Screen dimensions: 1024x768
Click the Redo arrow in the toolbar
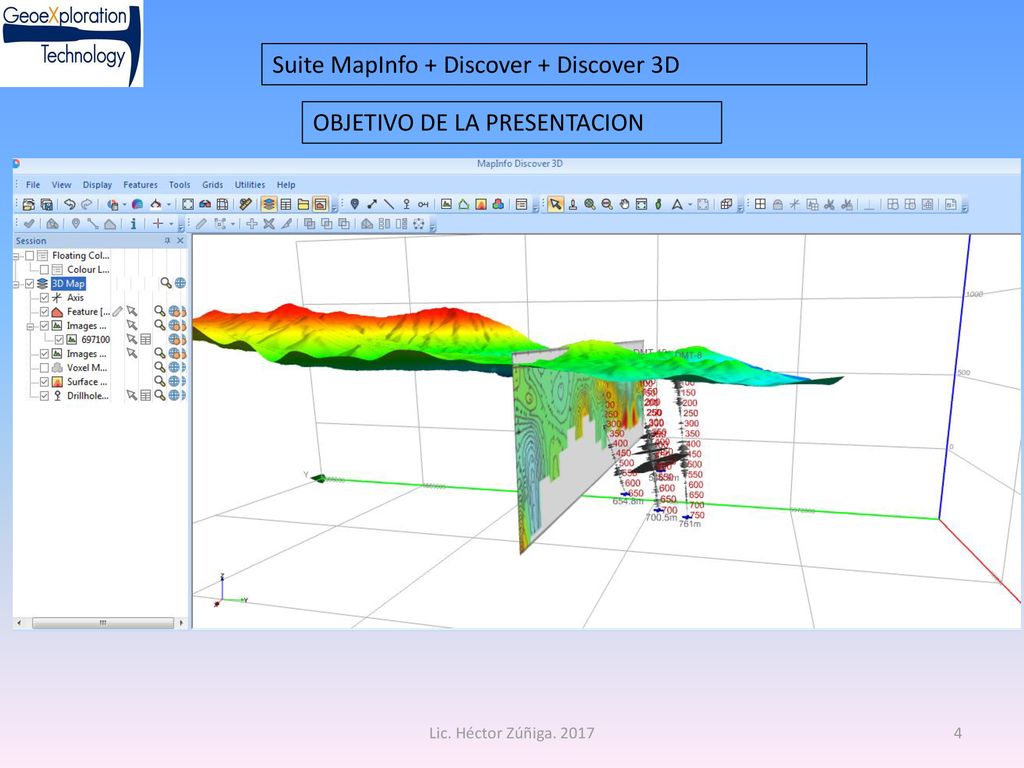click(87, 204)
